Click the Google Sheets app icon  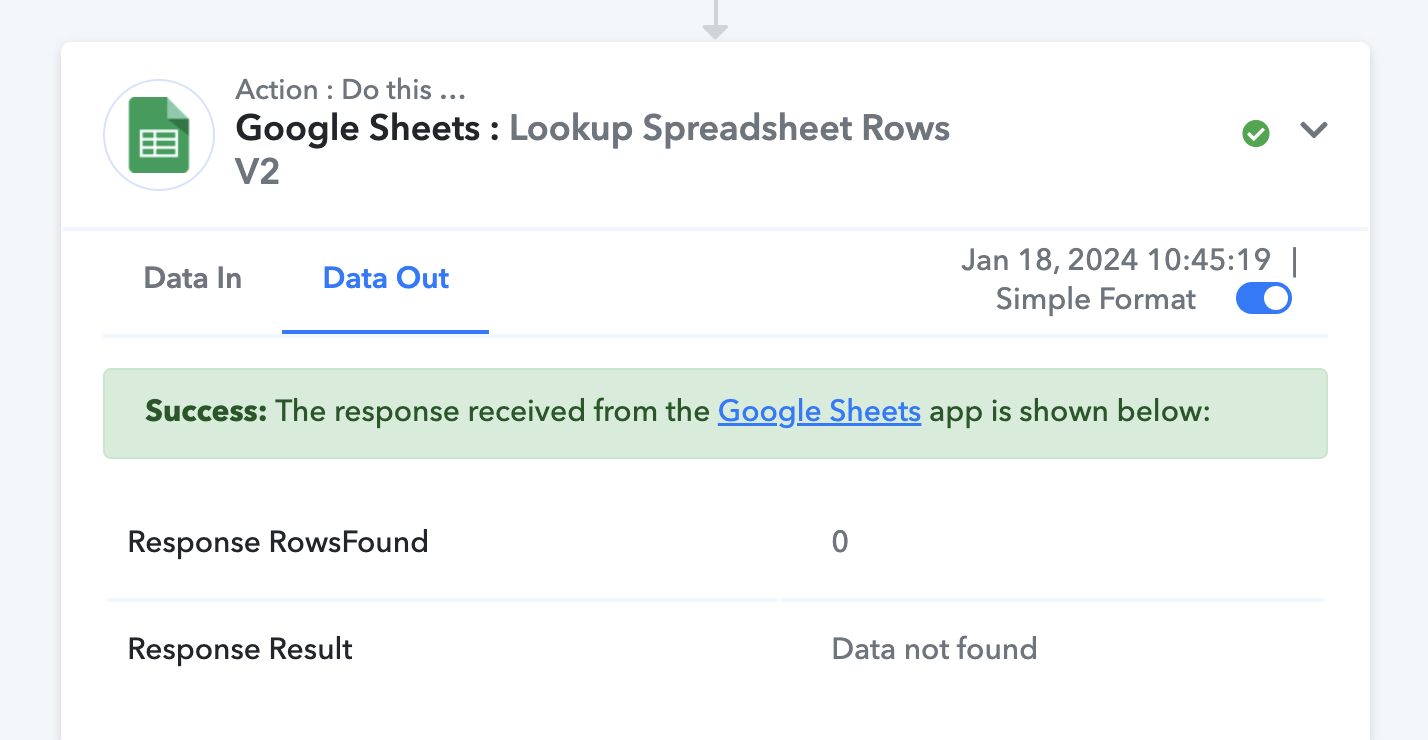[x=159, y=135]
